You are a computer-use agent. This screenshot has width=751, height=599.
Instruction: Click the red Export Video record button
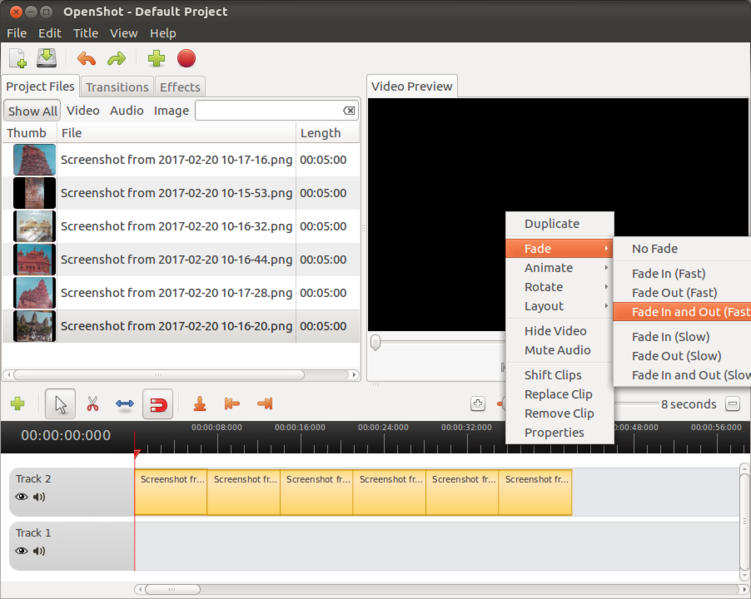(x=186, y=58)
